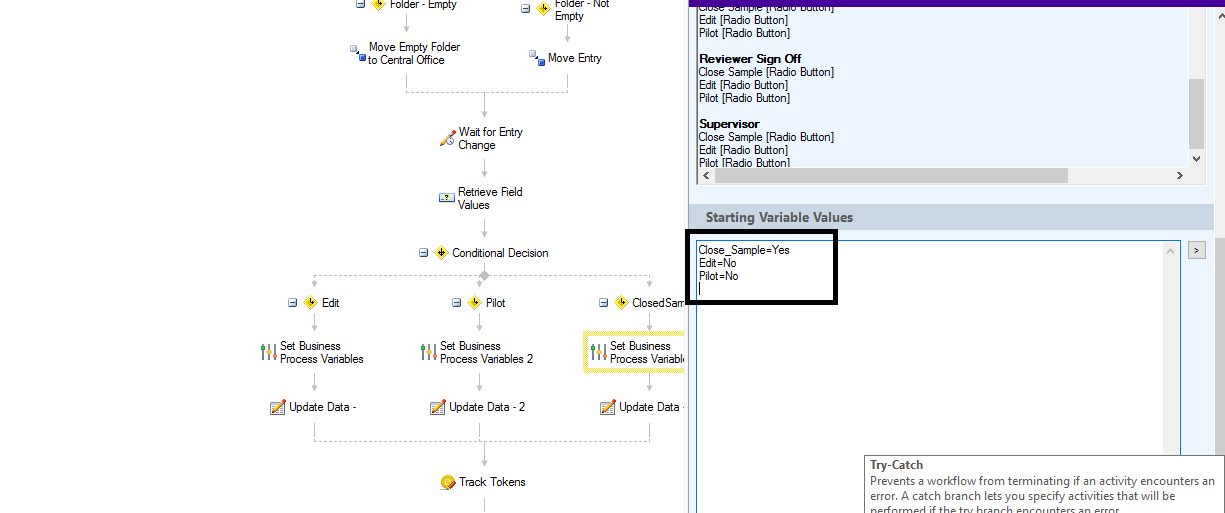Viewport: 1225px width, 513px height.
Task: Select the Folder - Not Empty diamond icon
Action: coord(543,8)
